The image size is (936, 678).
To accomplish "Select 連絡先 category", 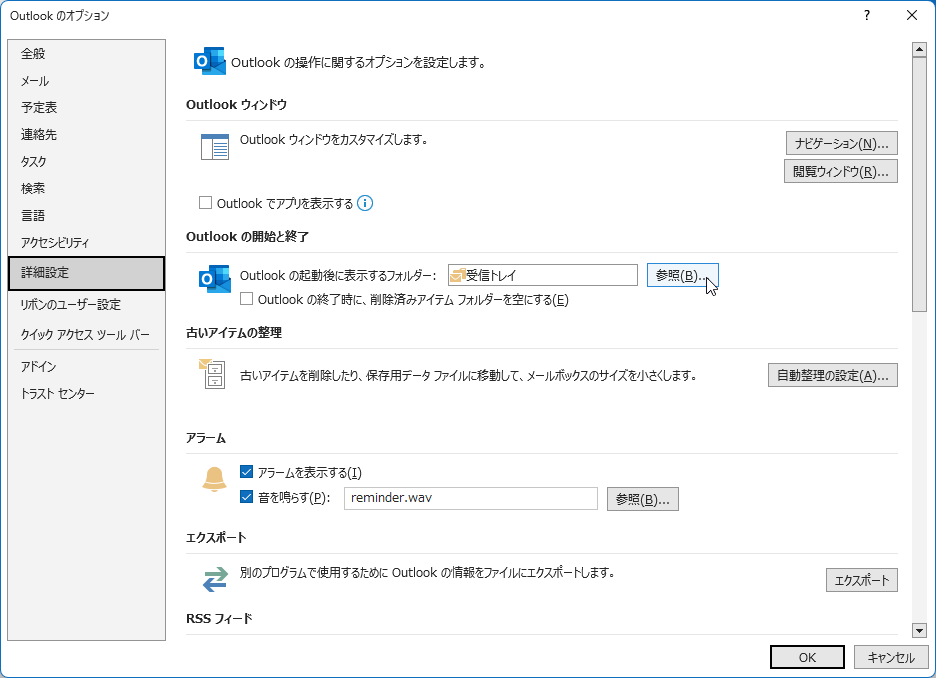I will pyautogui.click(x=87, y=134).
